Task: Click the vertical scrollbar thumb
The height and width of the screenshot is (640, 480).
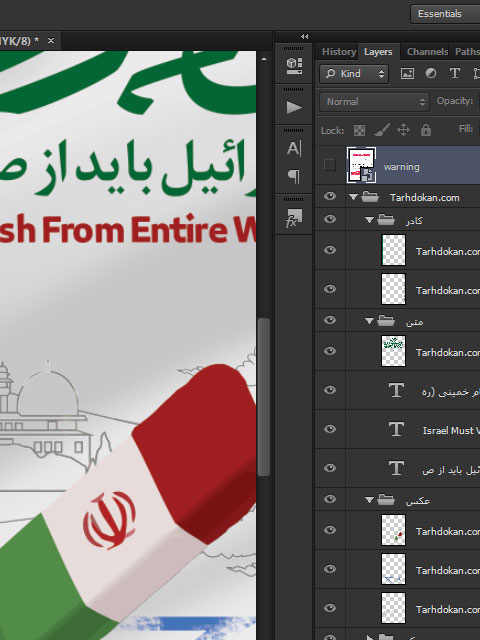Action: (264, 397)
